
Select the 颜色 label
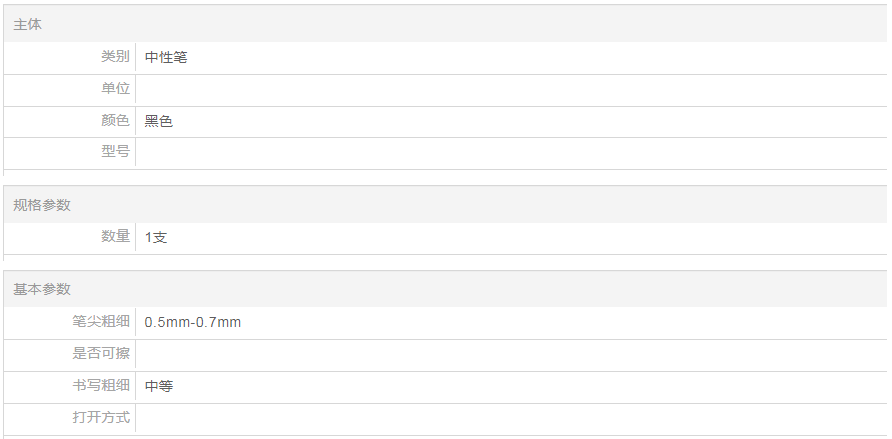115,121
